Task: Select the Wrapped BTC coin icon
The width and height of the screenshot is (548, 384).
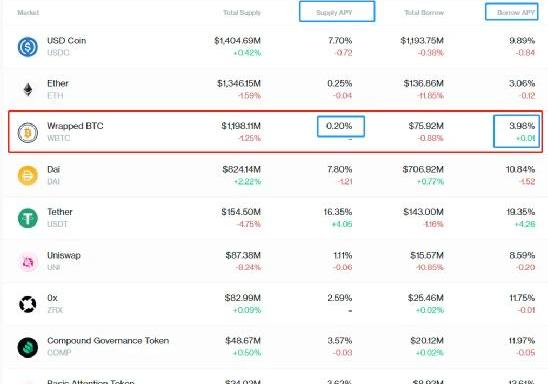Action: pyautogui.click(x=28, y=133)
